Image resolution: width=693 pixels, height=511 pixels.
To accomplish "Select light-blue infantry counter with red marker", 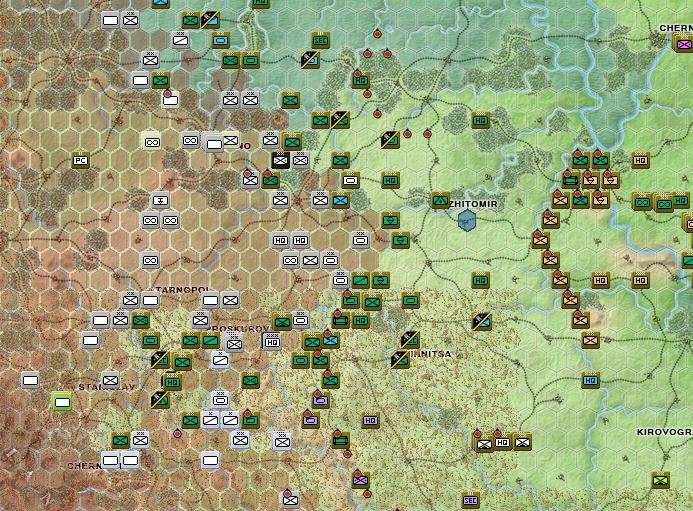I will (330, 340).
